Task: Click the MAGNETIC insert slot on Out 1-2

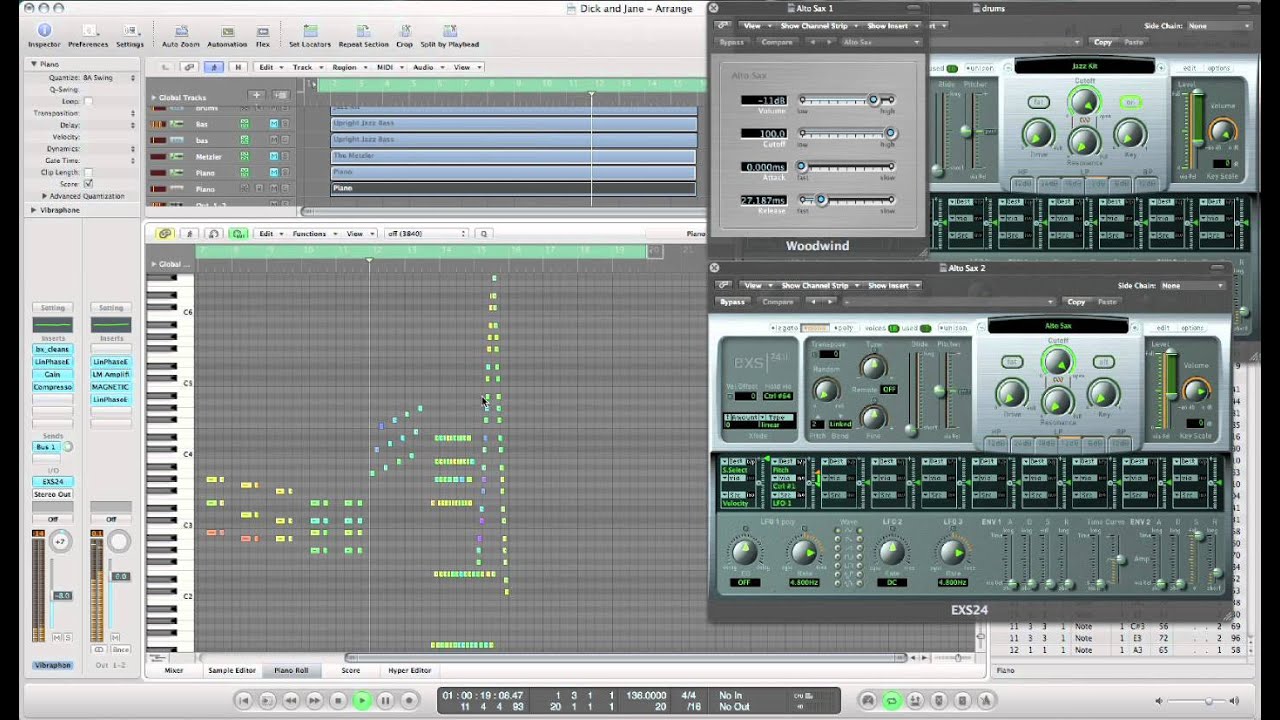Action: click(x=111, y=387)
